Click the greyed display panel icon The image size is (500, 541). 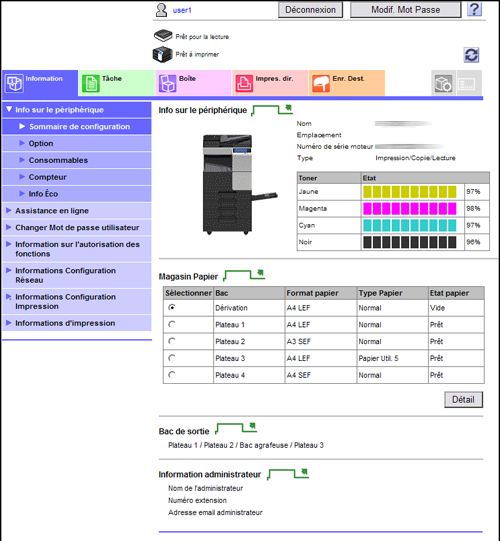(469, 83)
